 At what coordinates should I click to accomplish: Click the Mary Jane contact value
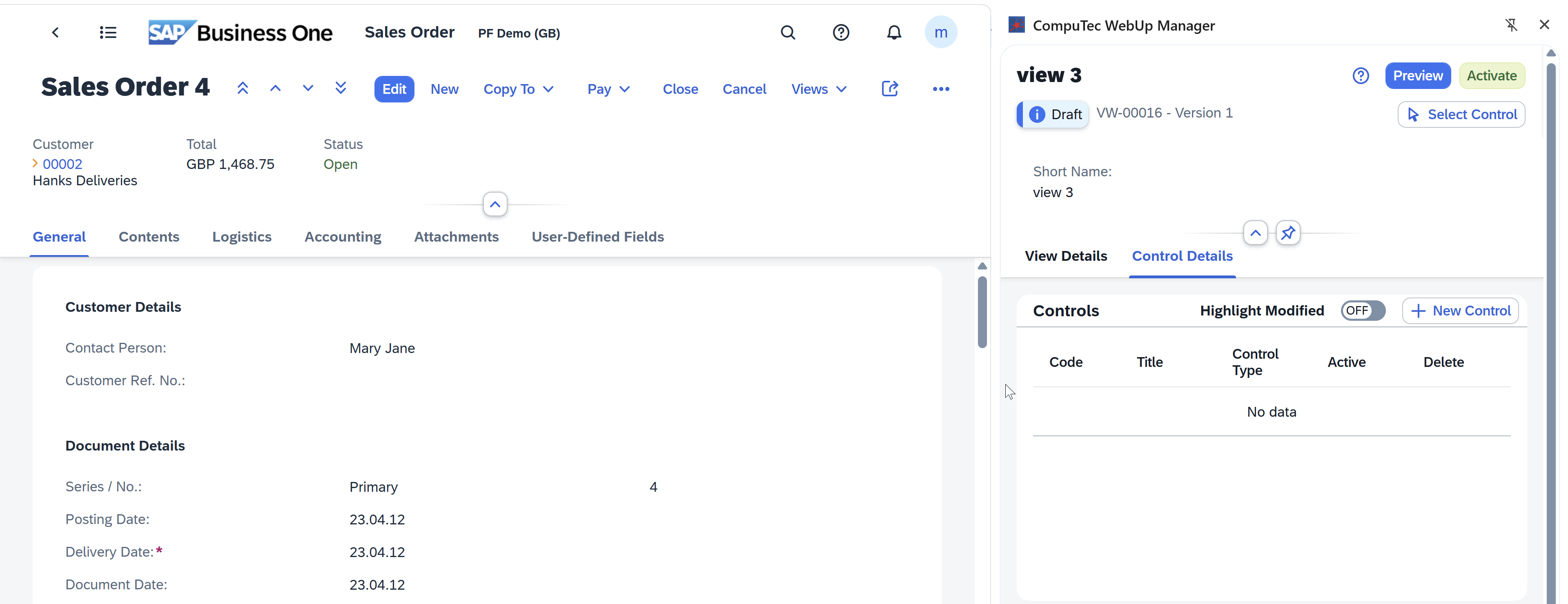coord(382,349)
